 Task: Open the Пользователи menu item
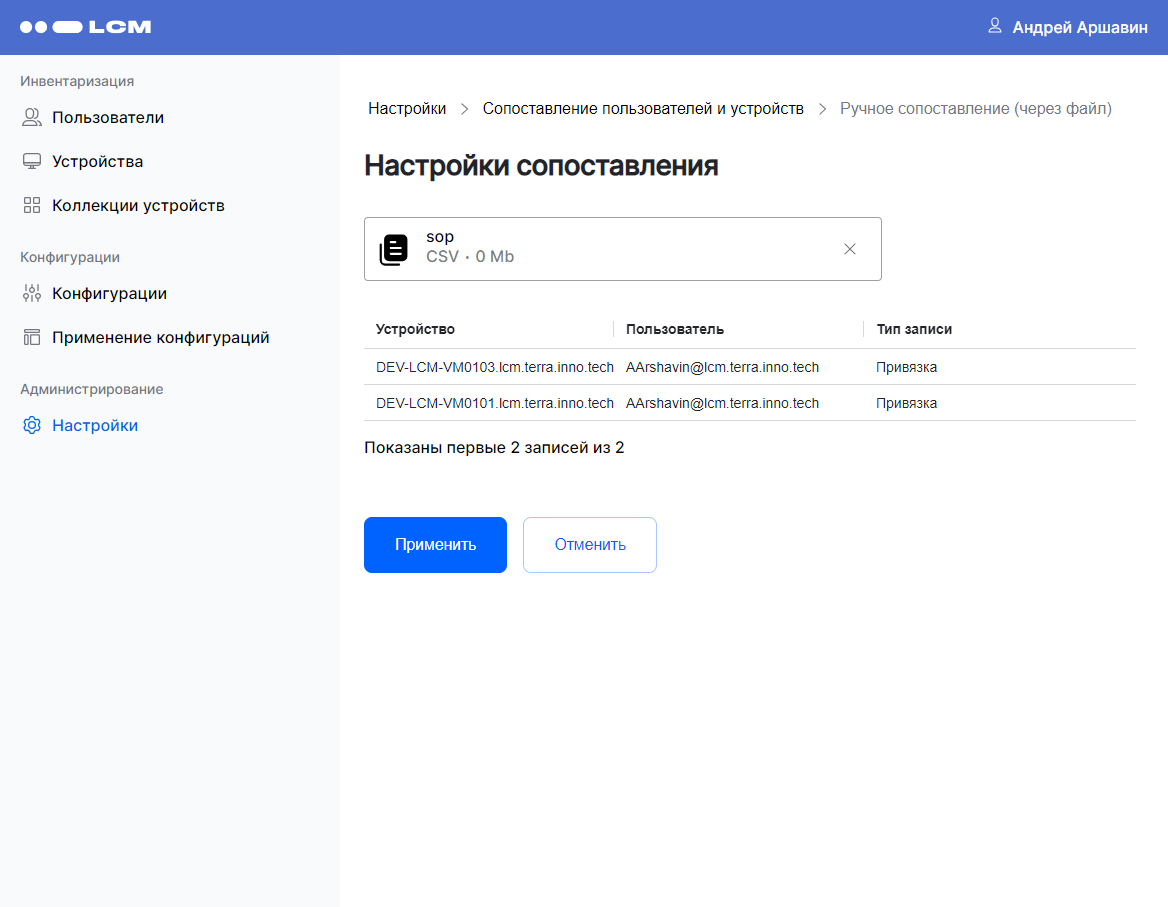click(108, 118)
